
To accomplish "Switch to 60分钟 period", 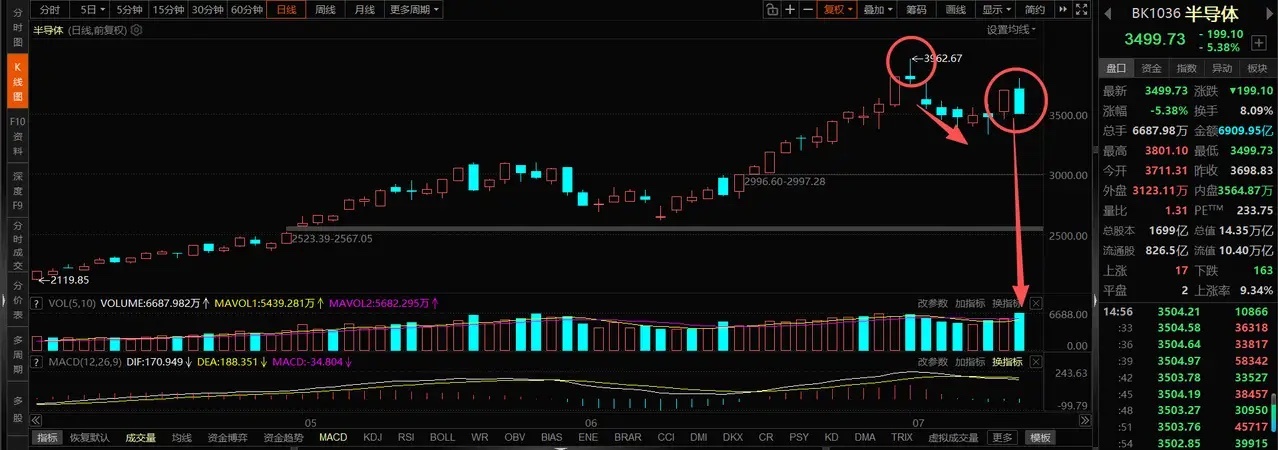I will point(246,9).
